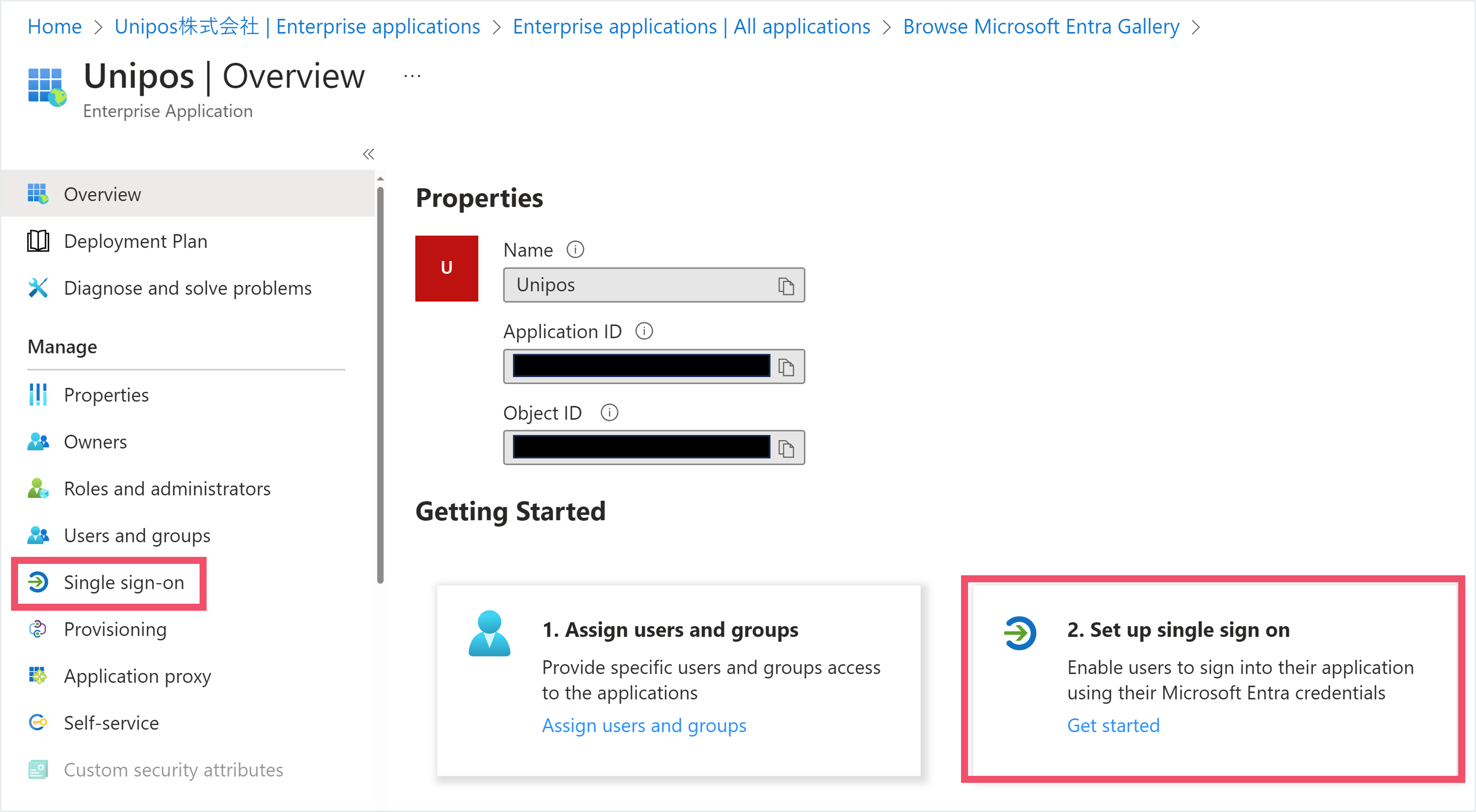Click the Roles and administrators icon

38,489
